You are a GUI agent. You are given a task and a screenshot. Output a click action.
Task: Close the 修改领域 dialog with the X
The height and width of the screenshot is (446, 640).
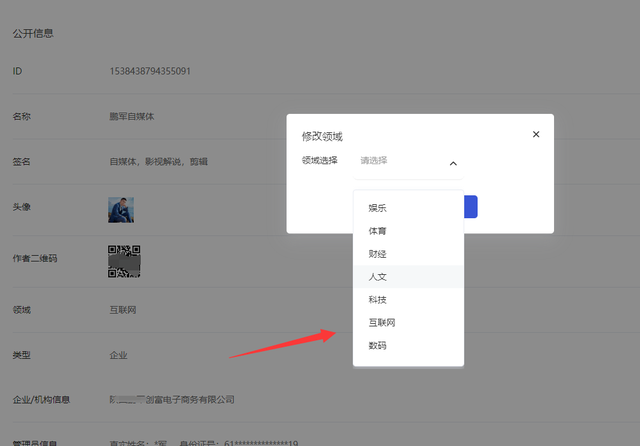[536, 134]
